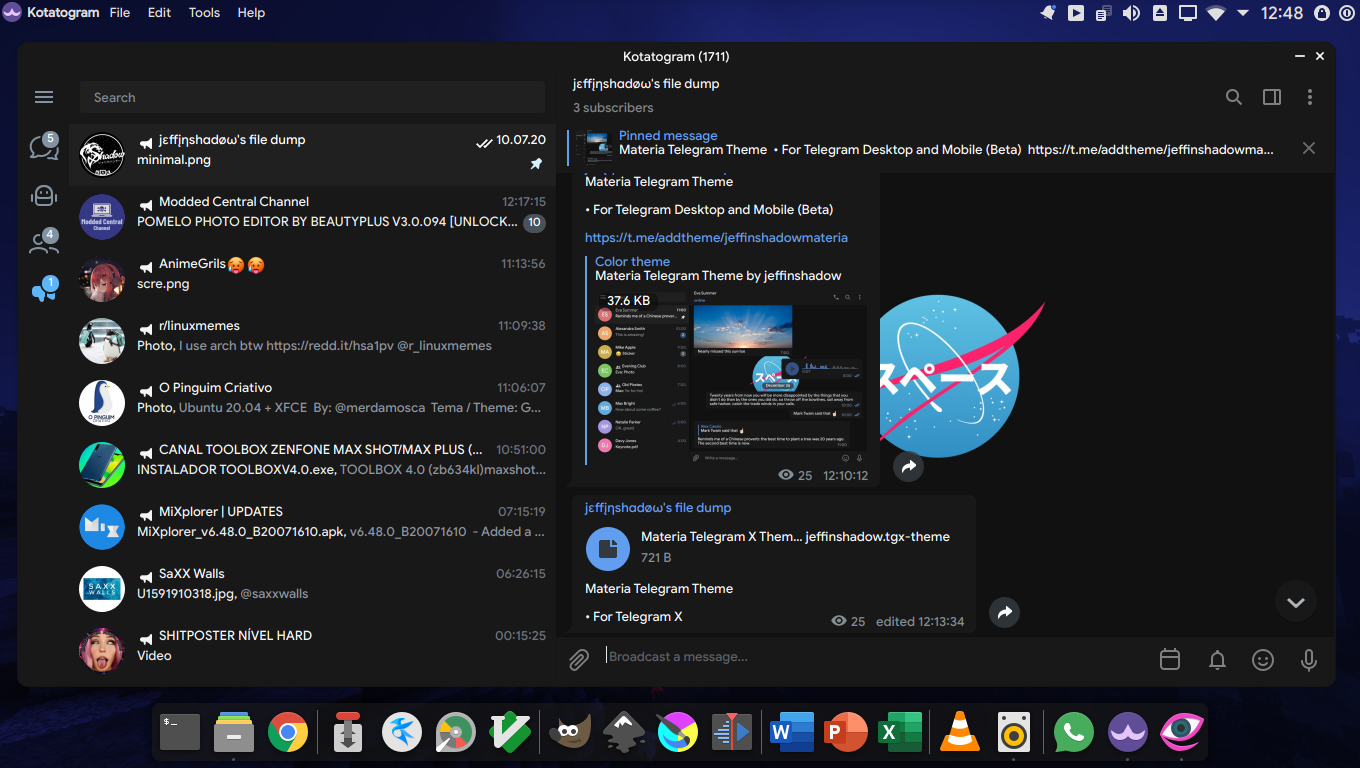Viewport: 1360px width, 768px height.
Task: Open the O Pinguim Criativo channel
Action: click(x=312, y=402)
